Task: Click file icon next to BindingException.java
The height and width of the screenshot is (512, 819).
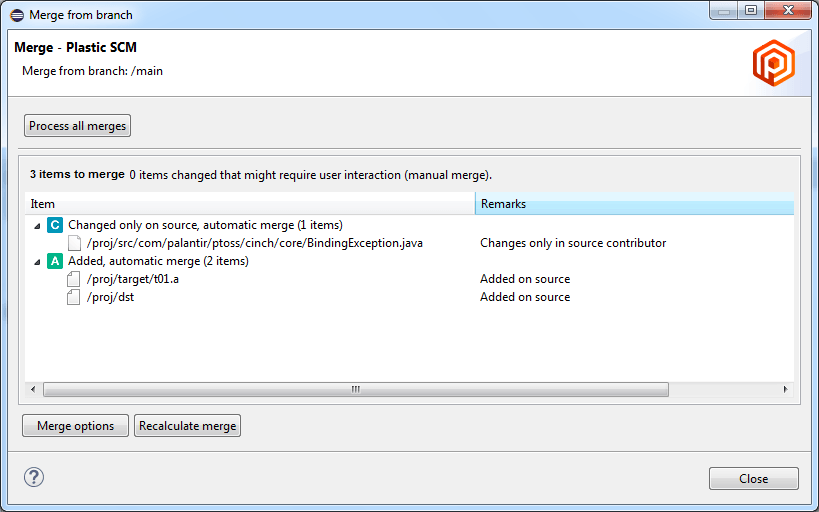Action: pyautogui.click(x=74, y=243)
